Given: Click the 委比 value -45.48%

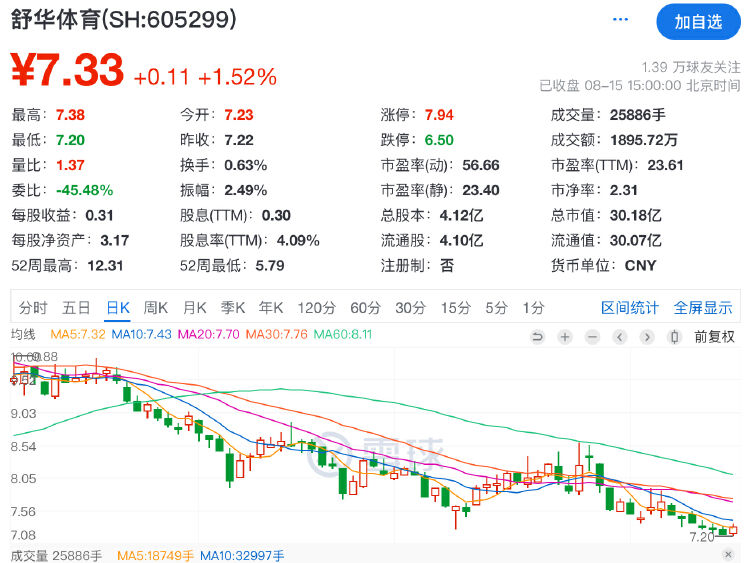Looking at the screenshot, I should (85, 190).
